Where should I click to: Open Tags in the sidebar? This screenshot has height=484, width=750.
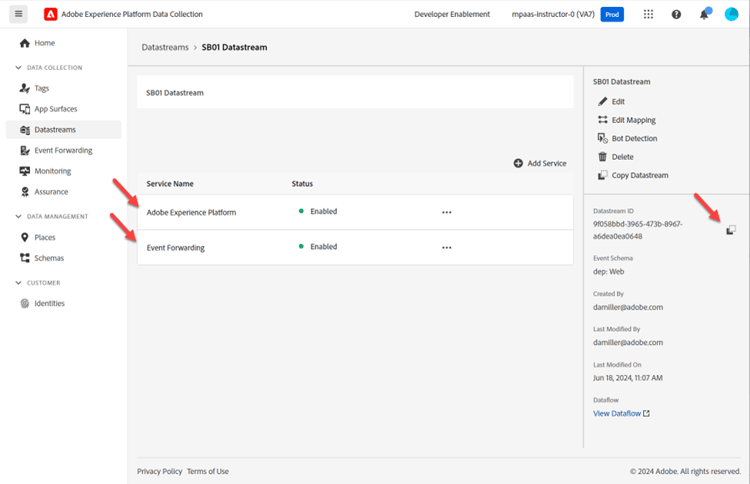click(42, 88)
